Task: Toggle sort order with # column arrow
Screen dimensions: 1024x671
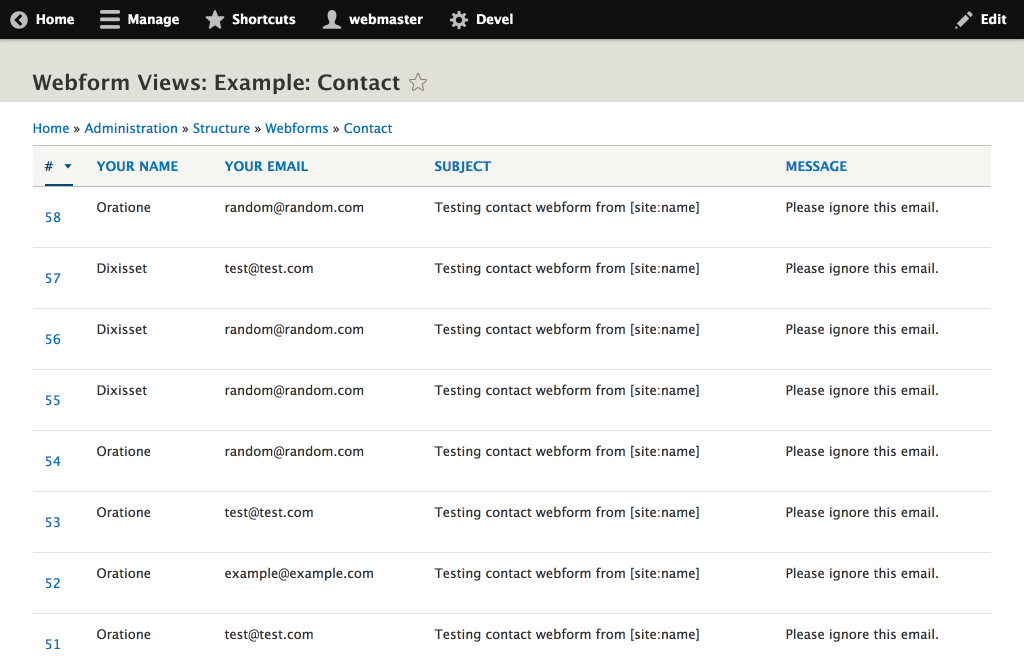Action: (68, 167)
